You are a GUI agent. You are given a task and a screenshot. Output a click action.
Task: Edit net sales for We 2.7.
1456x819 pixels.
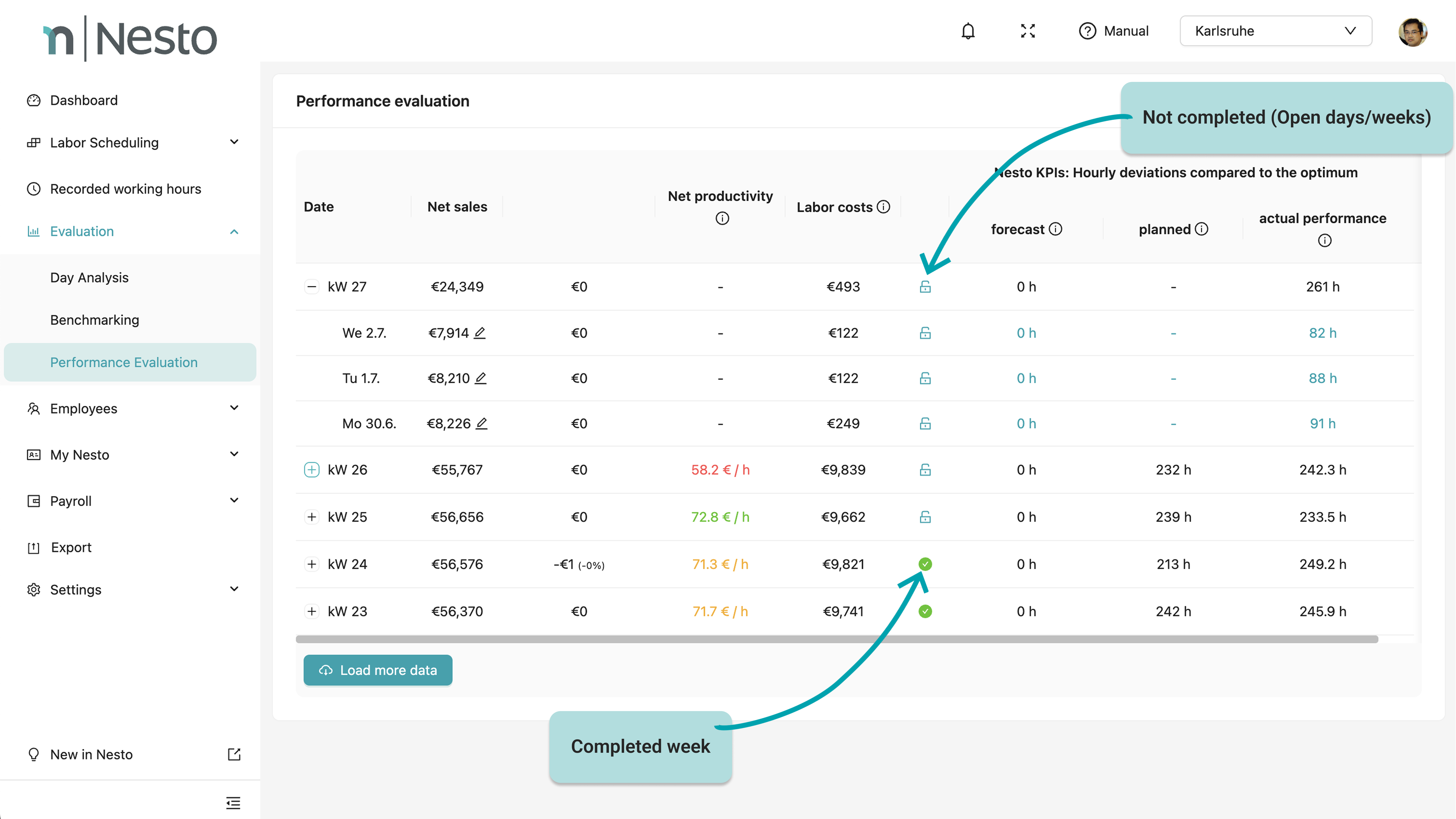point(479,333)
